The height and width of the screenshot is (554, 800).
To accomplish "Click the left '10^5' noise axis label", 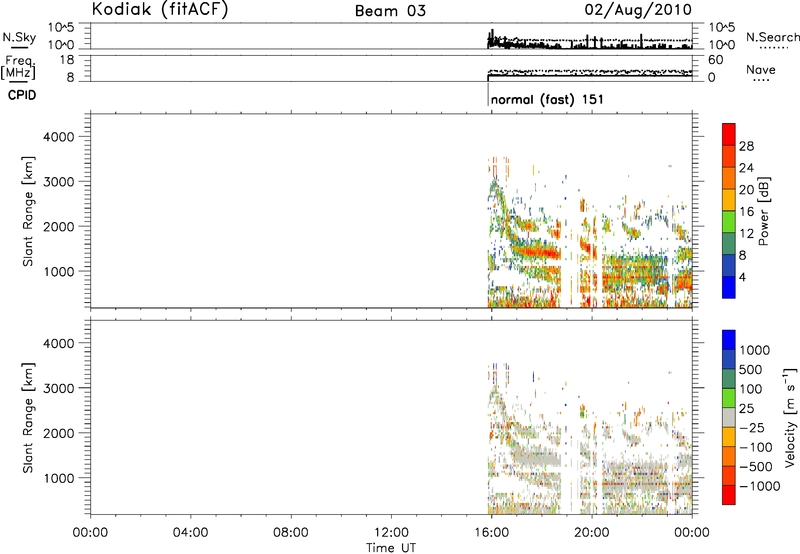I will [x=61, y=28].
